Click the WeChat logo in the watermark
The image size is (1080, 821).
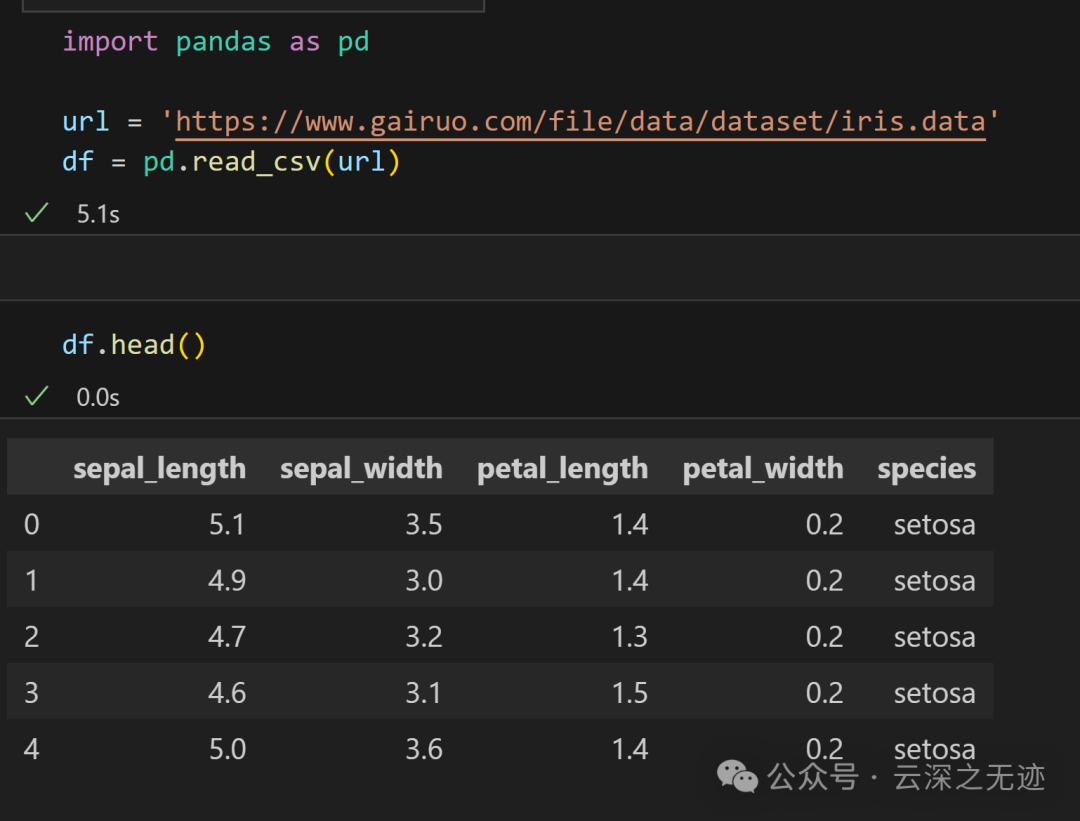coord(739,776)
